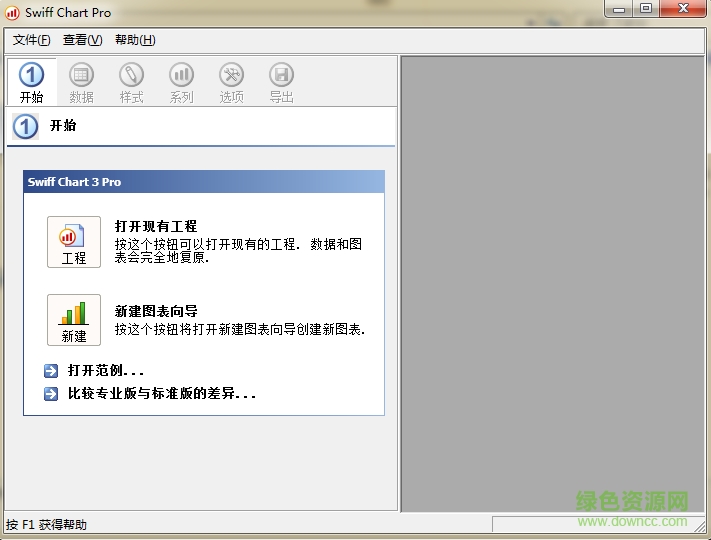Click the gray chart preview area
Screen dimensions: 711x540
(552, 284)
